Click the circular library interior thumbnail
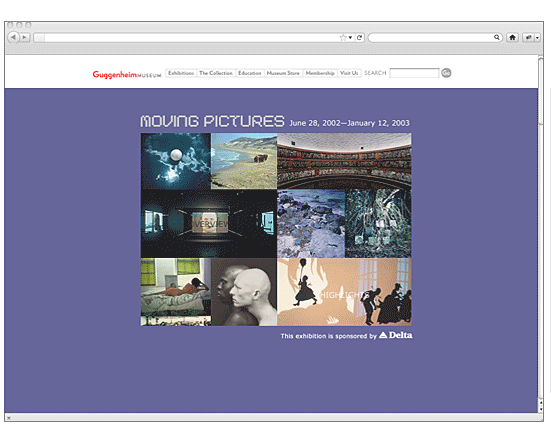Screen dimensions: 551x436 pyautogui.click(x=344, y=161)
